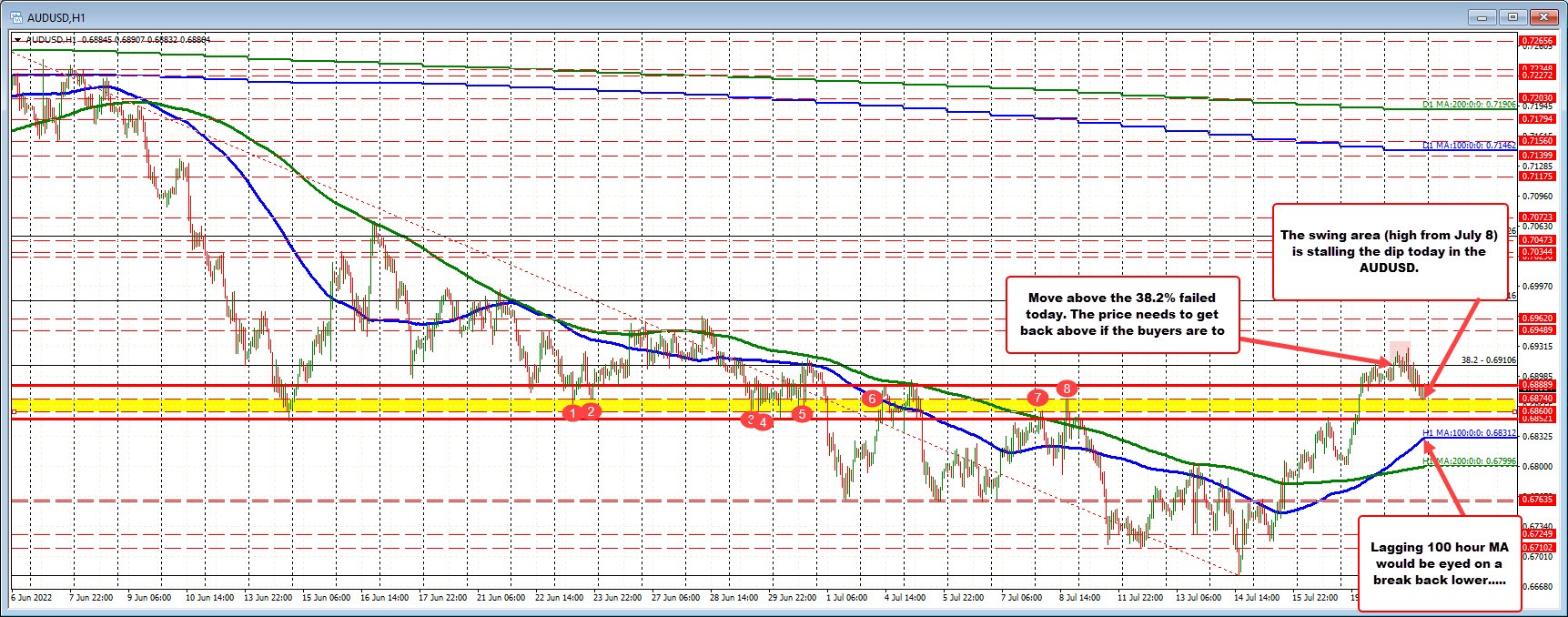
Task: Select the red circle marker numbered 2
Action: 591,411
